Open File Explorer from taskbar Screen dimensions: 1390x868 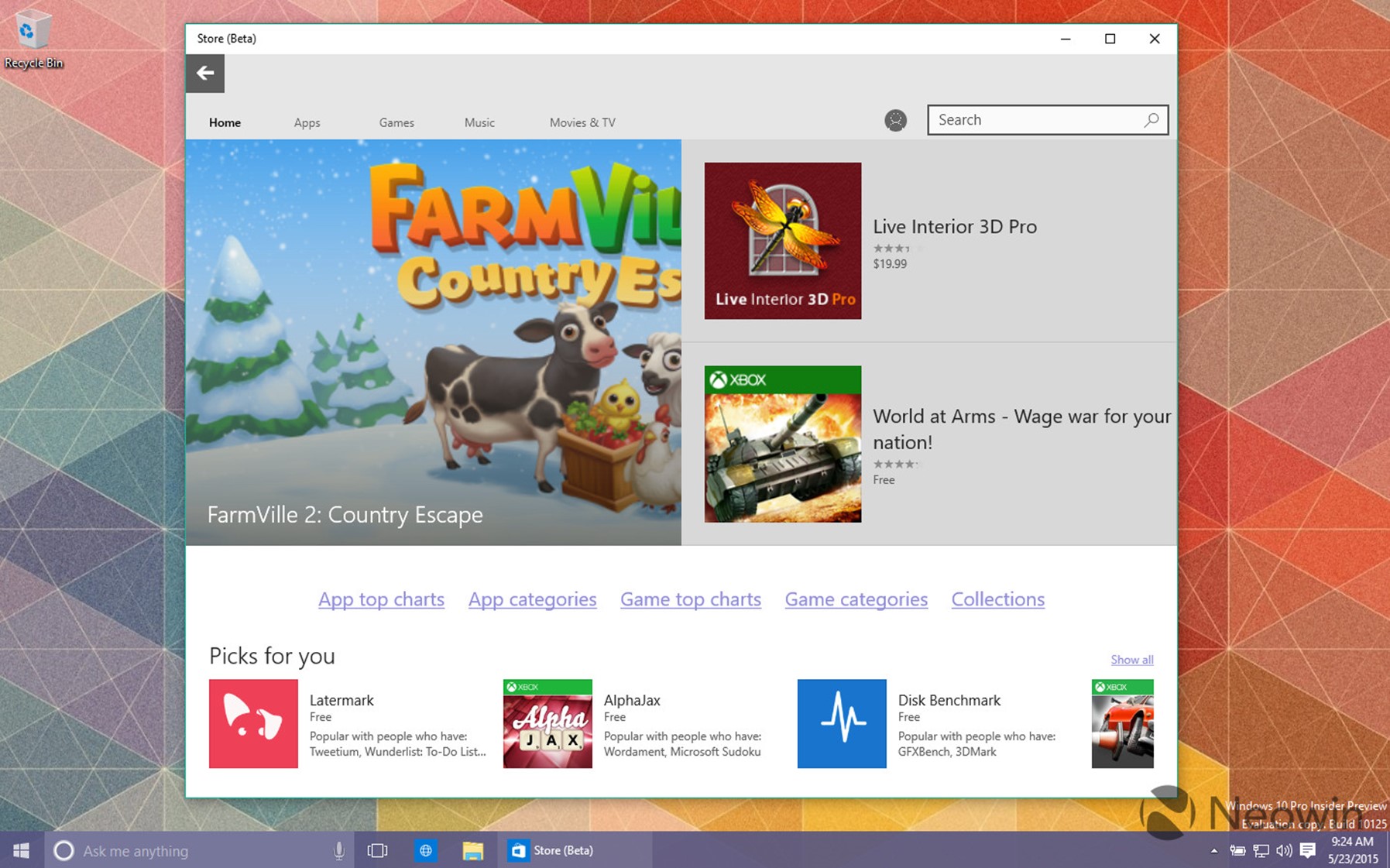pos(472,850)
